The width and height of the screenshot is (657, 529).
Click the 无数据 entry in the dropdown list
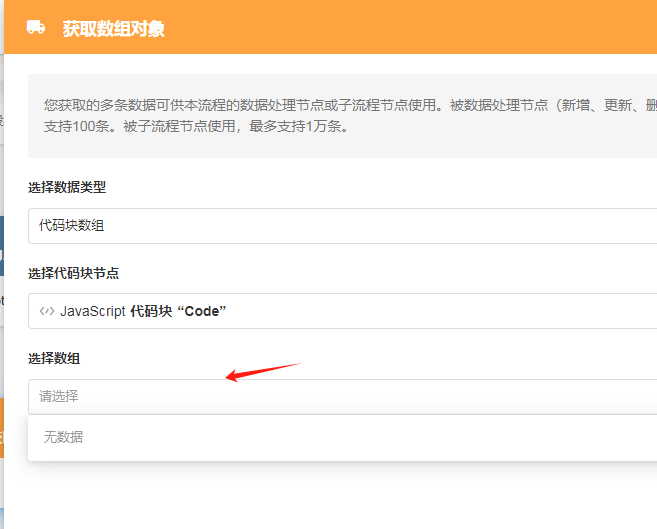(x=342, y=437)
